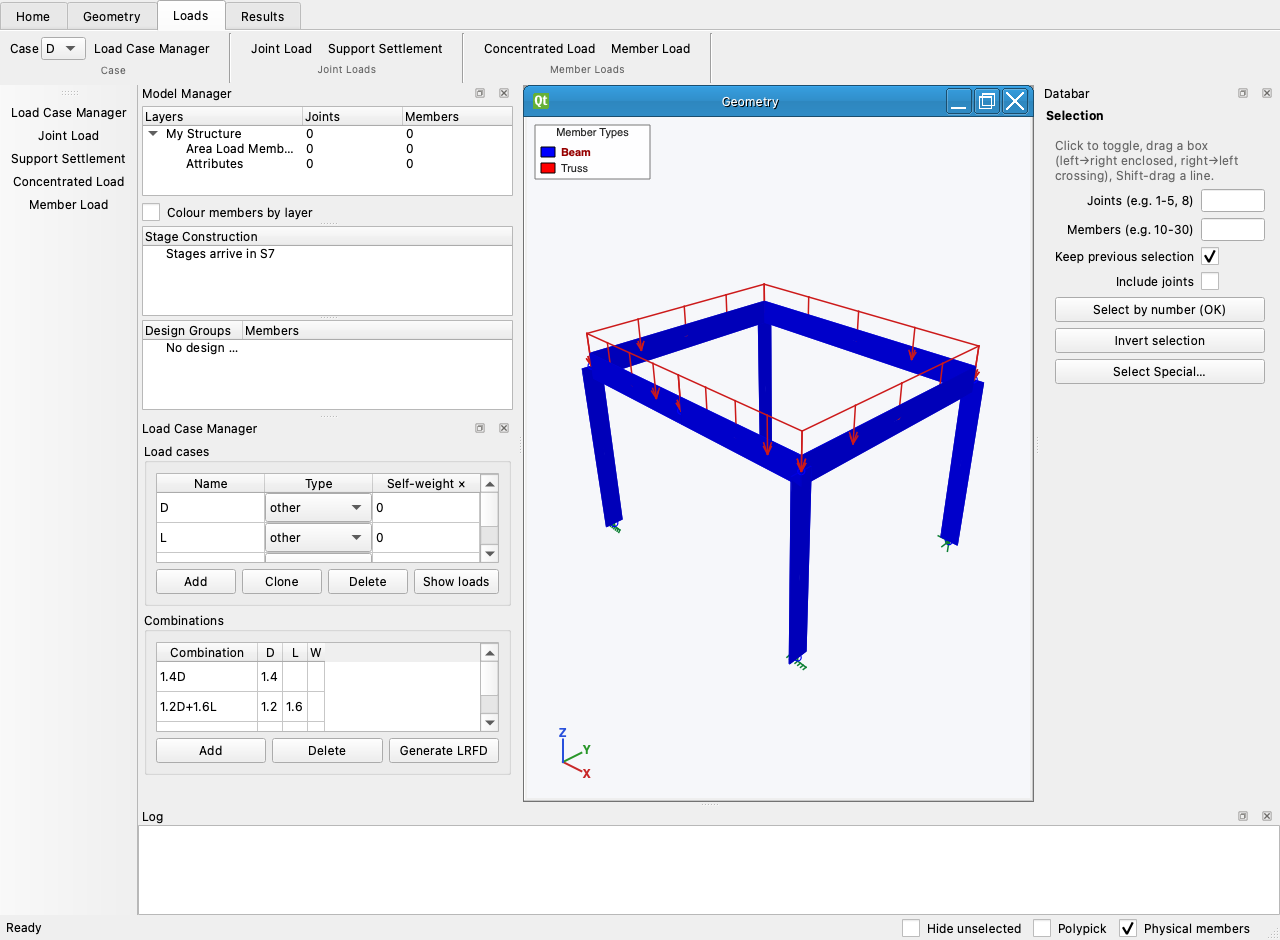Close the Databar panel
Viewport: 1280px width, 940px height.
point(1267,93)
